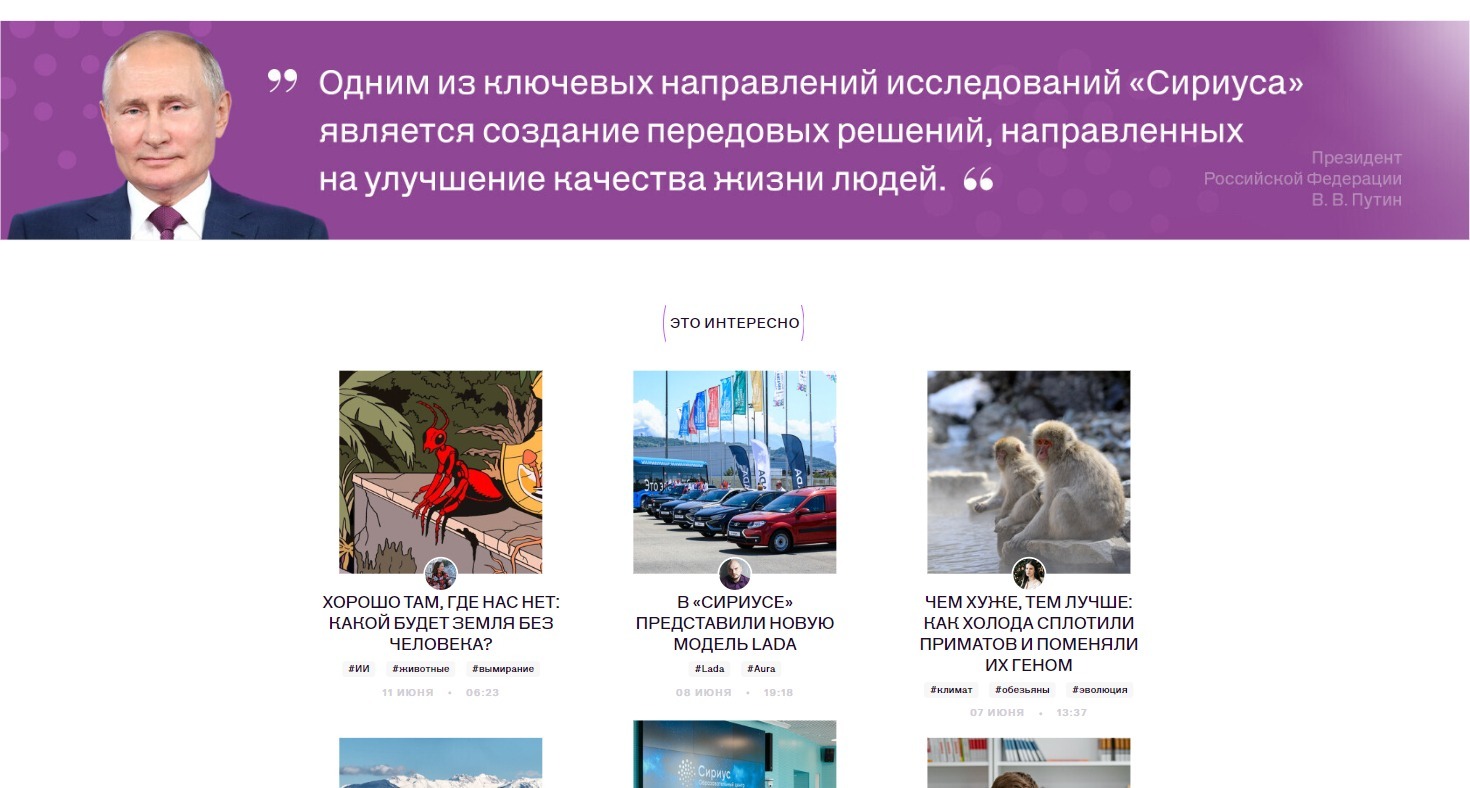Viewport: 1470px width, 788px height.
Task: Open article "В «Сириусе» представили новую модель Lada"
Action: point(735,623)
